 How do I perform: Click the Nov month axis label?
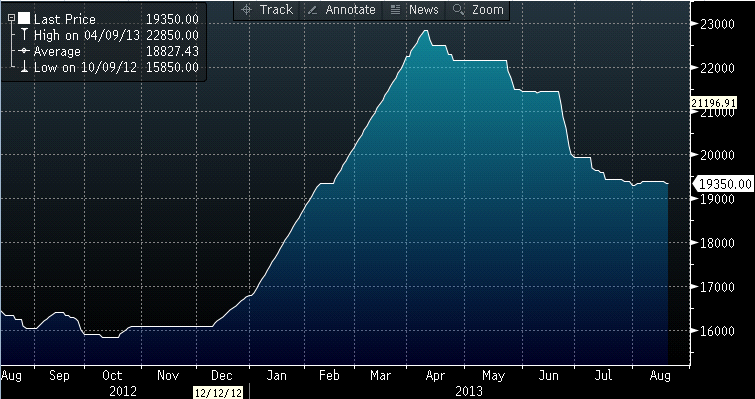(168, 375)
